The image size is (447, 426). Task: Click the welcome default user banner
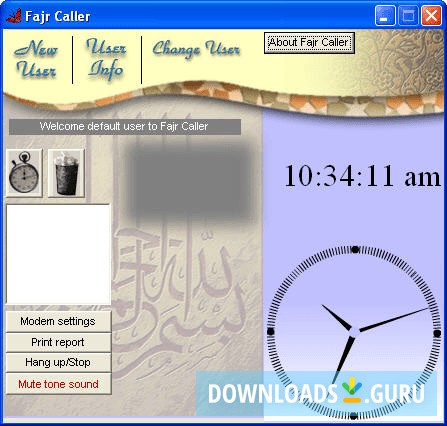coord(125,127)
